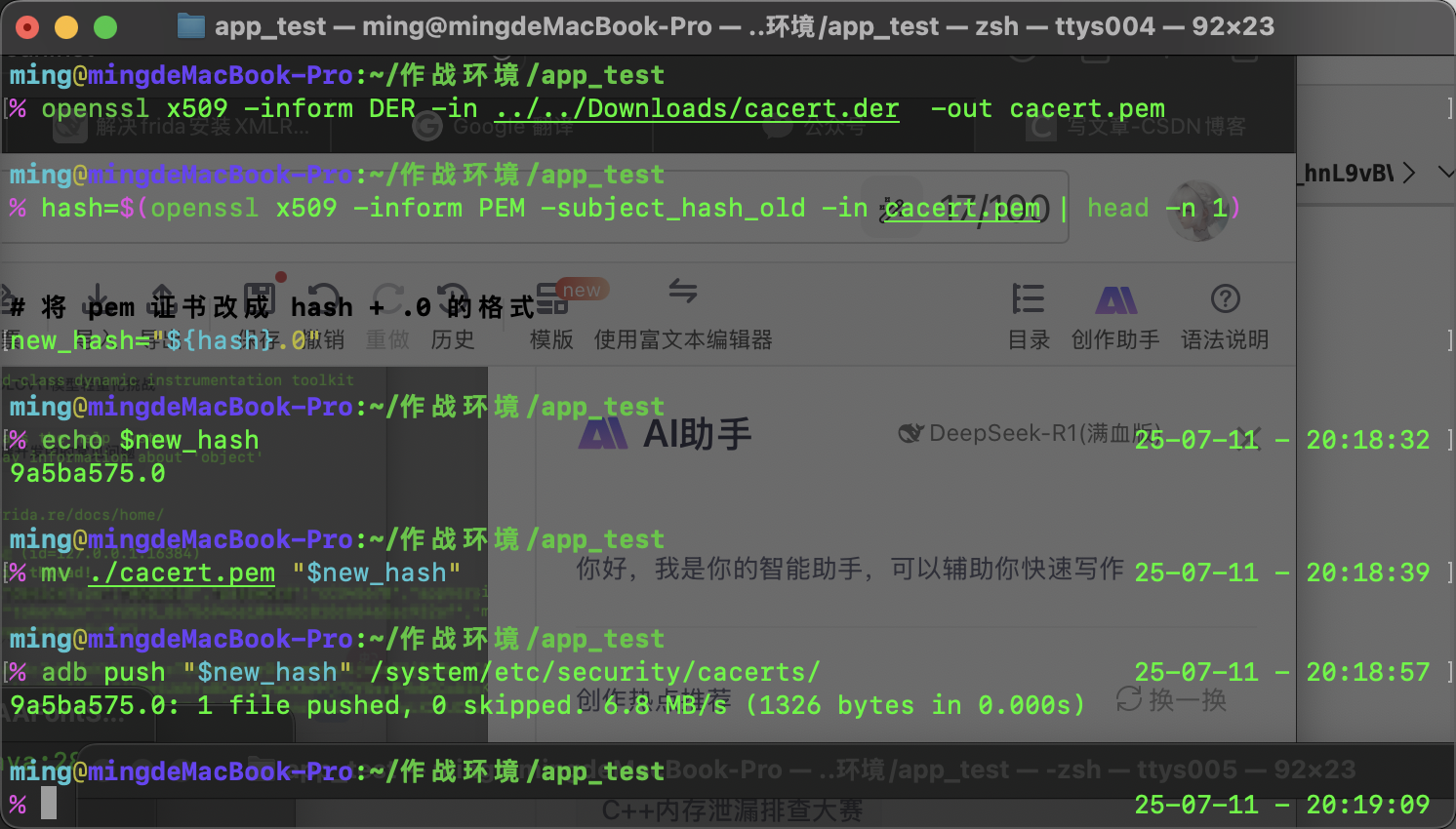Click the timestamp 20:19:09
This screenshot has height=829, width=1456.
(x=1368, y=805)
